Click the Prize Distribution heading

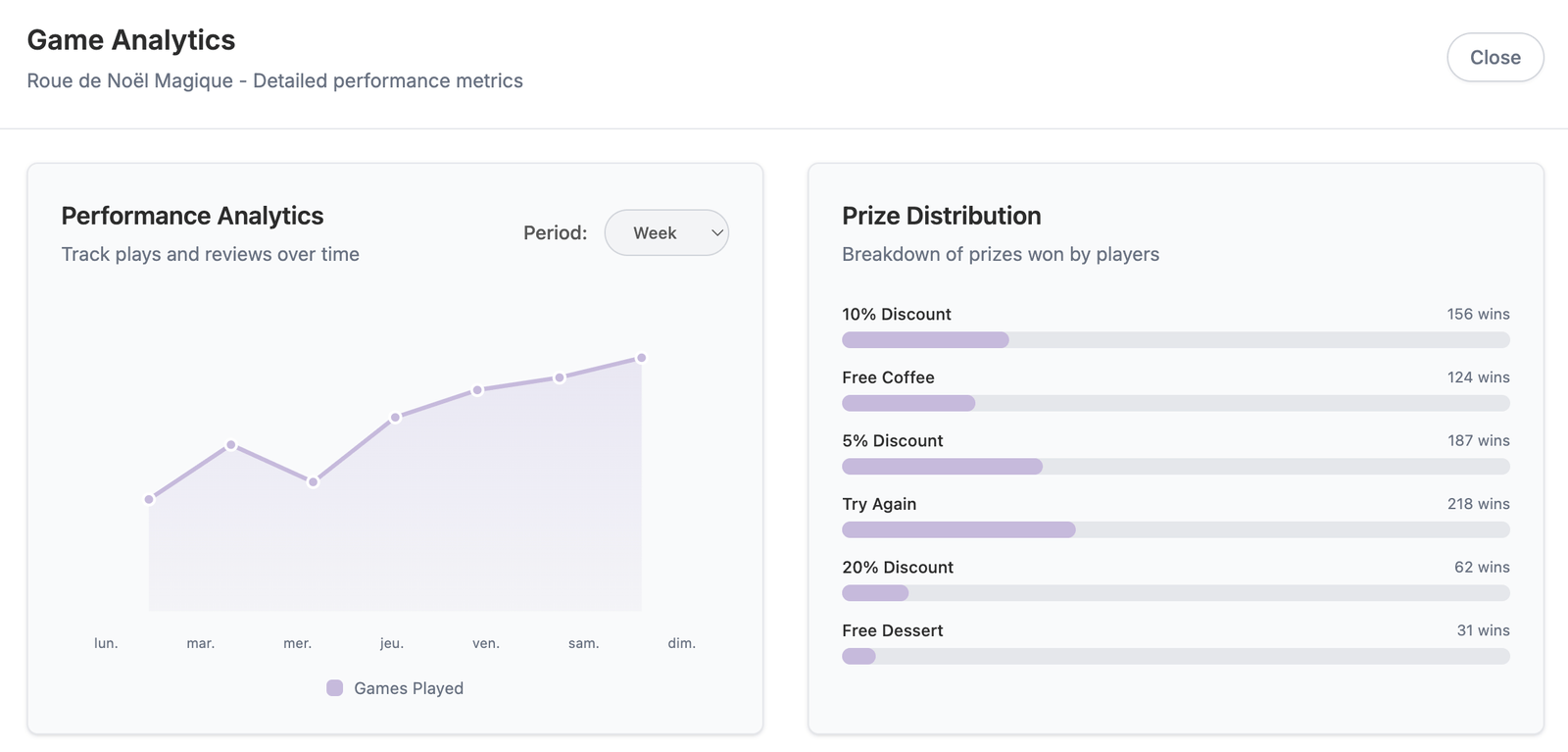[941, 216]
